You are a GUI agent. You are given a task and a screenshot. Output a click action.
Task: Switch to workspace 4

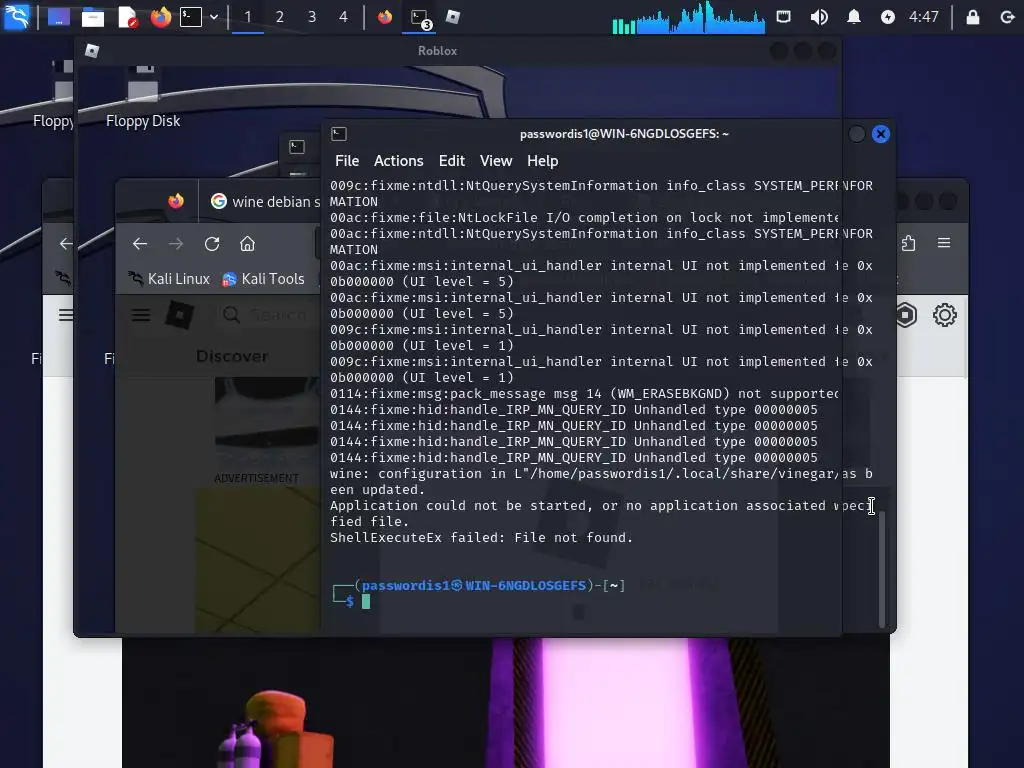tap(344, 17)
